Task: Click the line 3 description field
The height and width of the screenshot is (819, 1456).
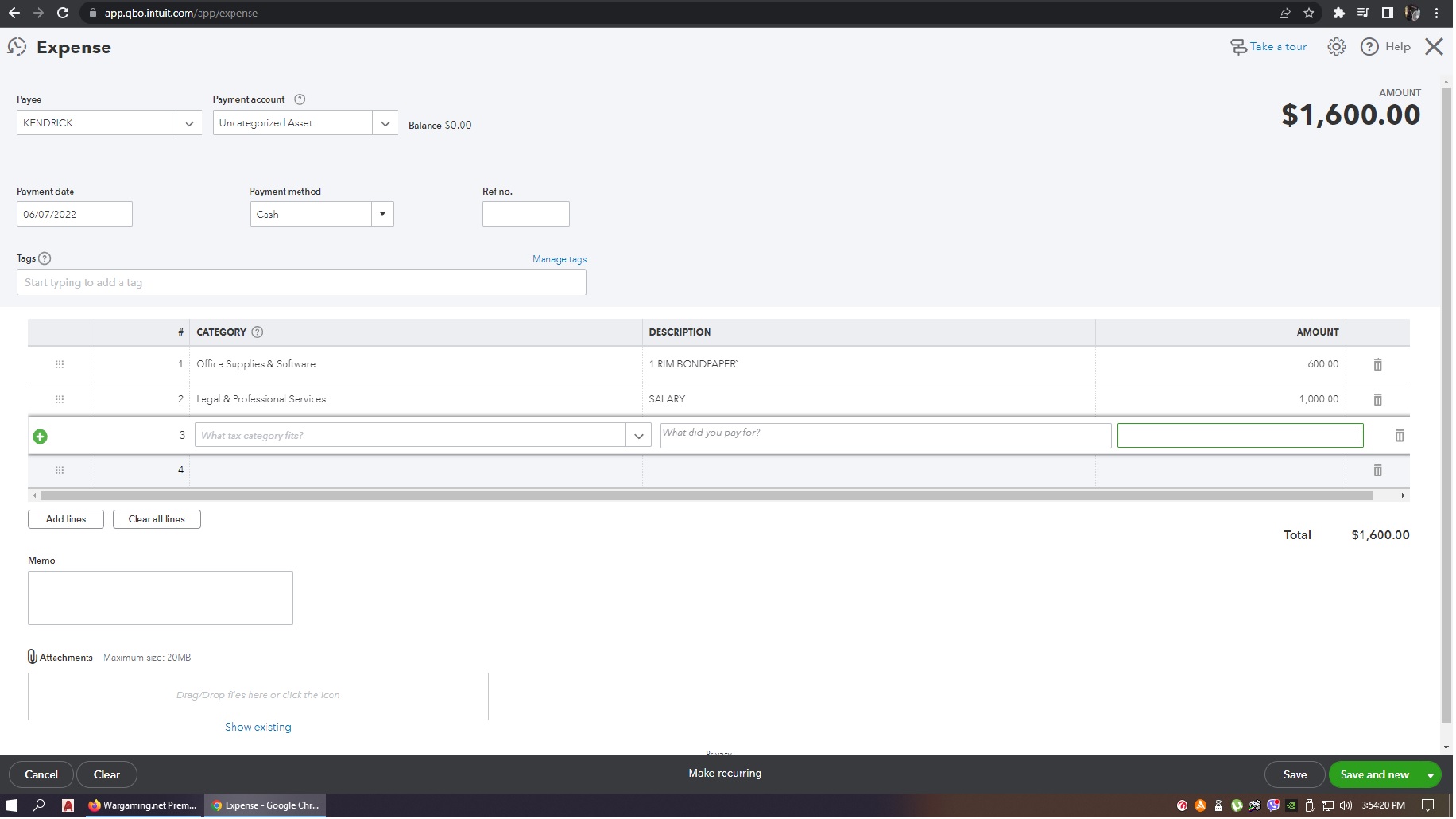Action: pos(887,437)
